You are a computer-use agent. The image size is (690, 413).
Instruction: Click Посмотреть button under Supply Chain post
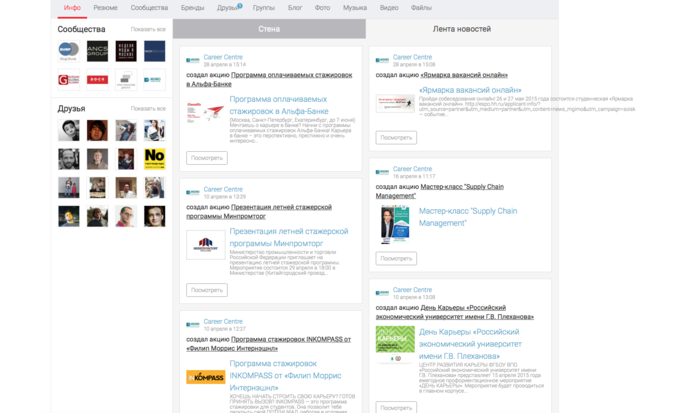click(396, 259)
